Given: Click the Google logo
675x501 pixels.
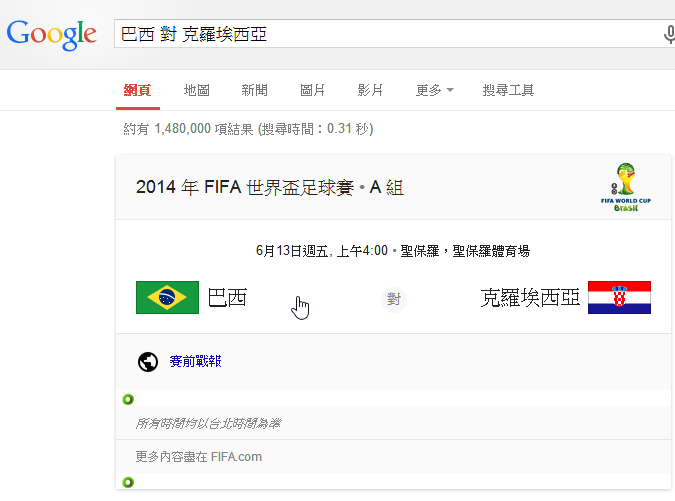Looking at the screenshot, I should point(51,35).
